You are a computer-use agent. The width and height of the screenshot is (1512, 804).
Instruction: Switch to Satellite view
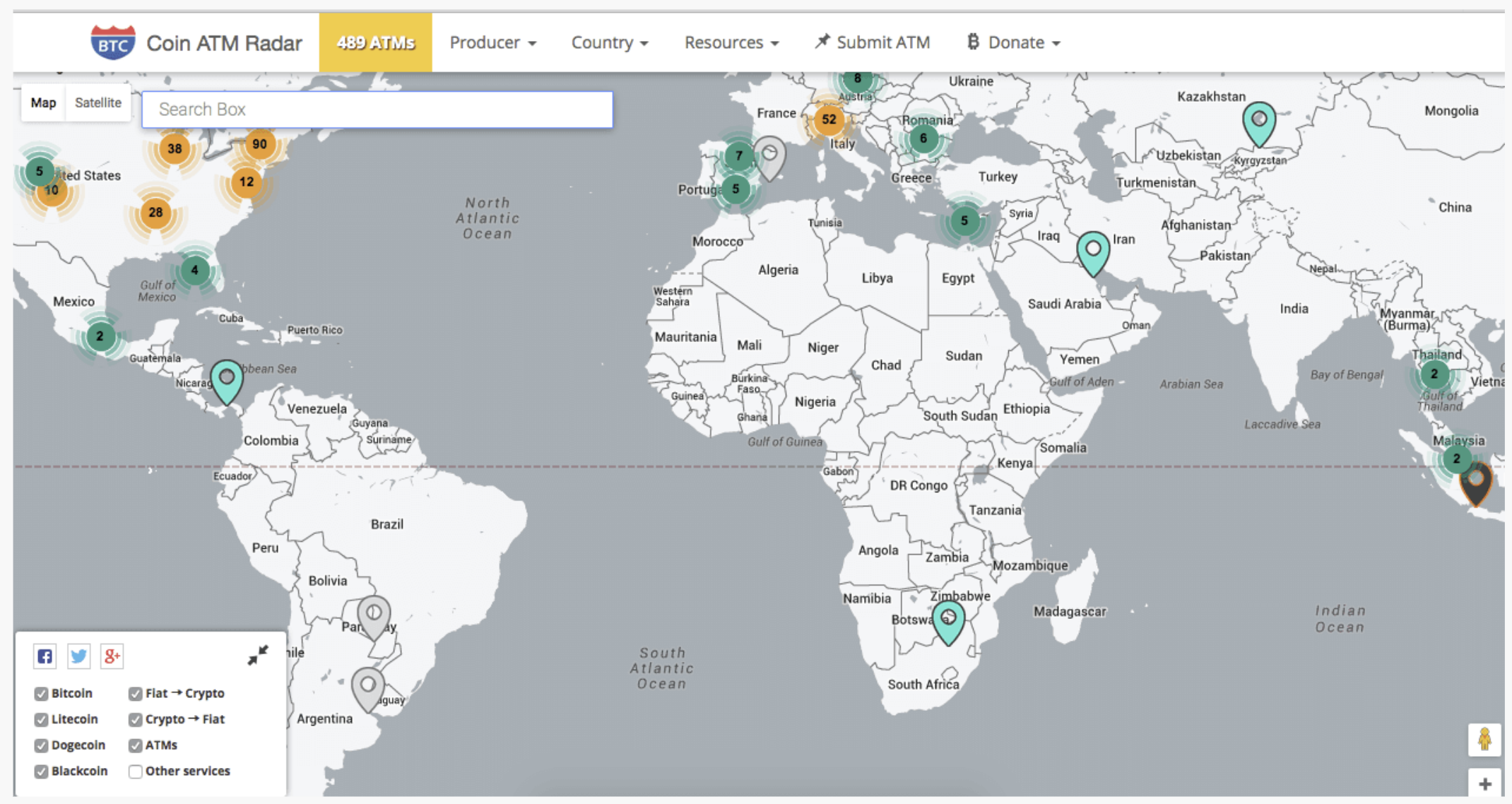coord(98,103)
